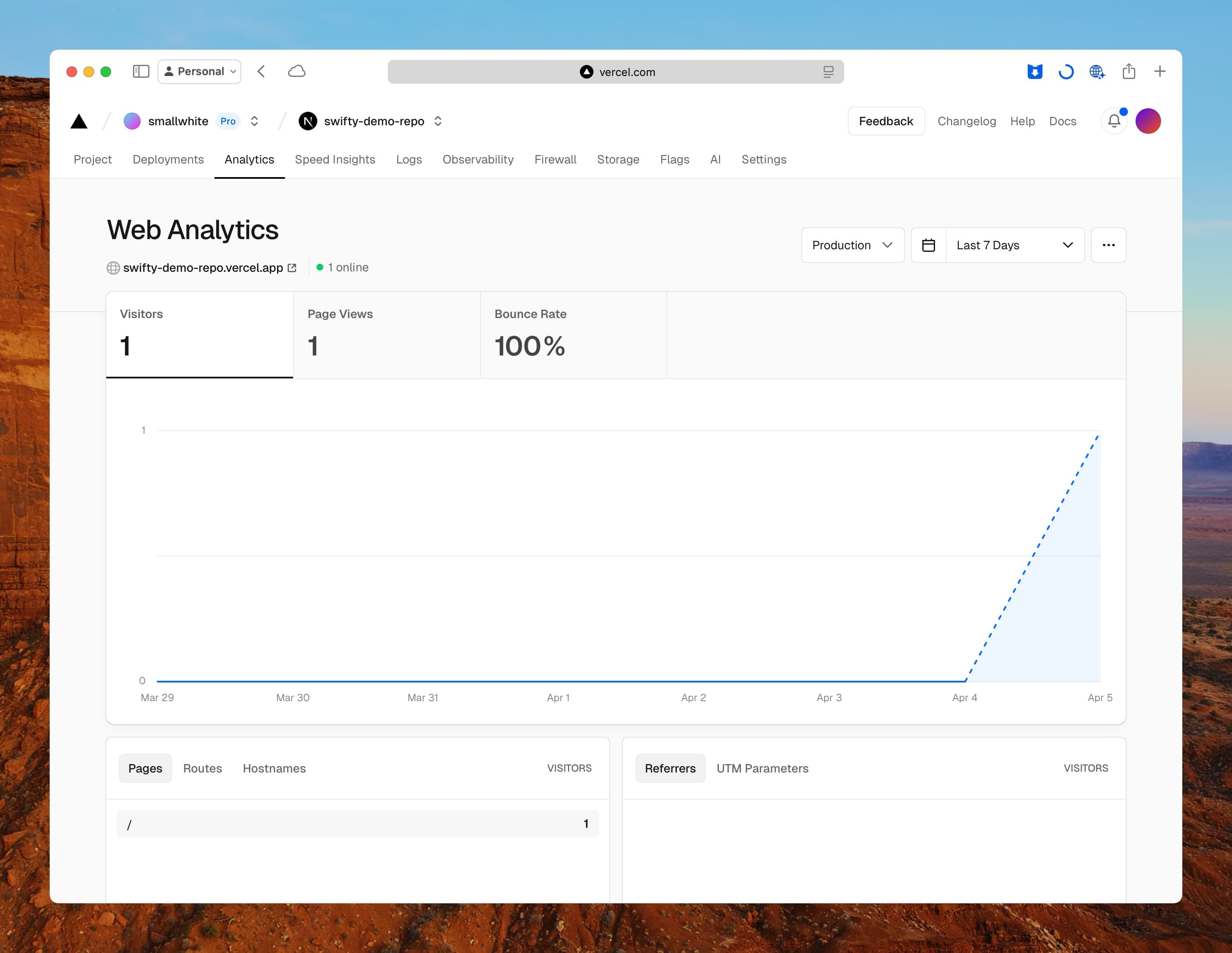Toggle the Safari sidebar icon
This screenshot has width=1232, height=953.
141,72
